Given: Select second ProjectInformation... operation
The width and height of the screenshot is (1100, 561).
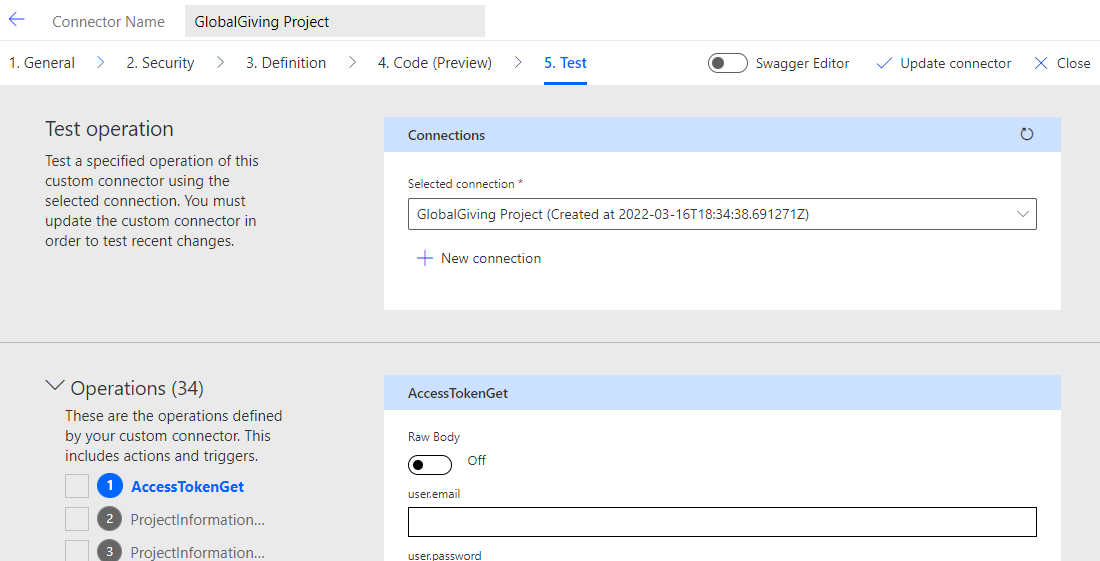Looking at the screenshot, I should click(197, 520).
